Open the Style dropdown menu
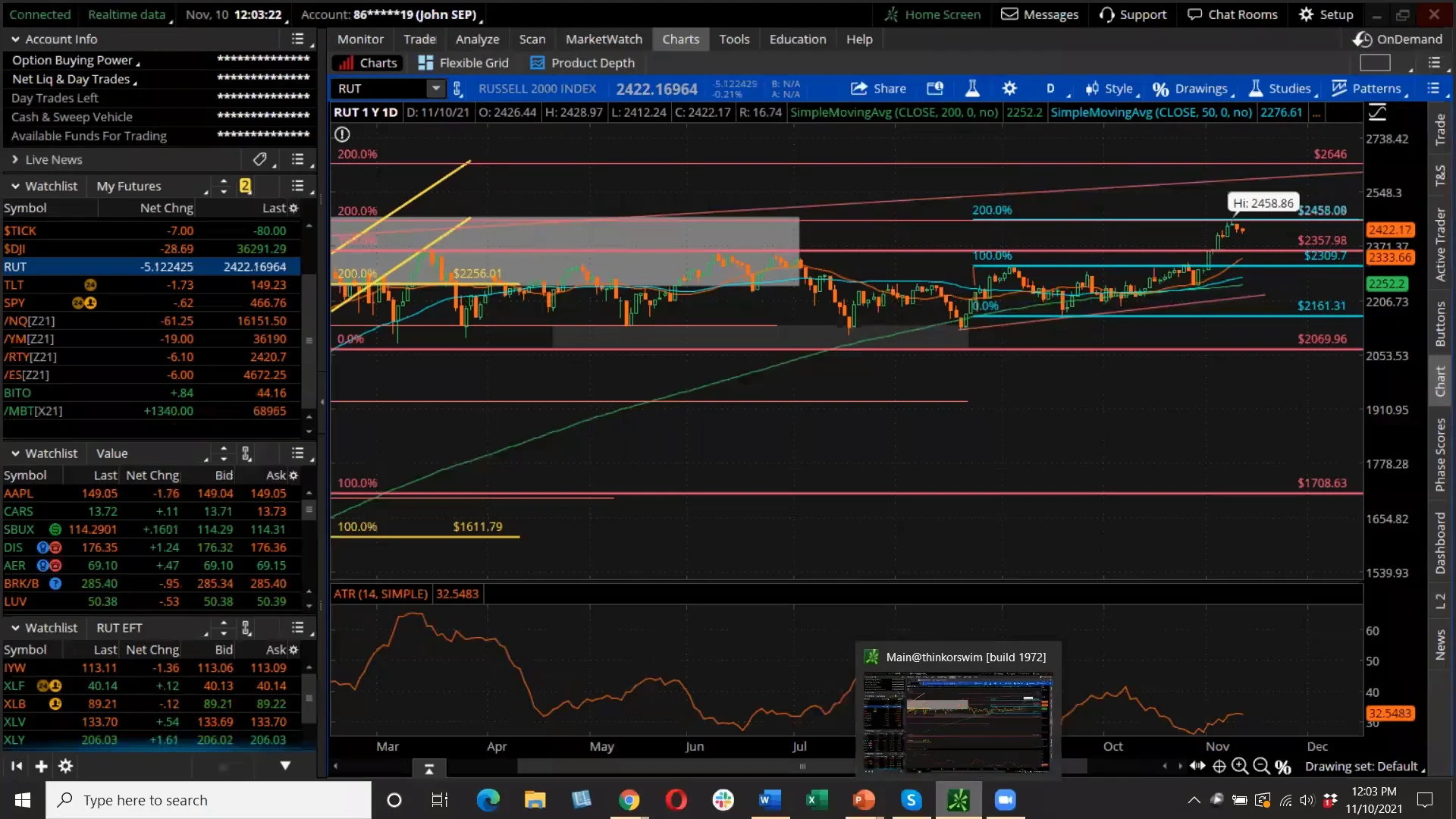 coord(1112,89)
